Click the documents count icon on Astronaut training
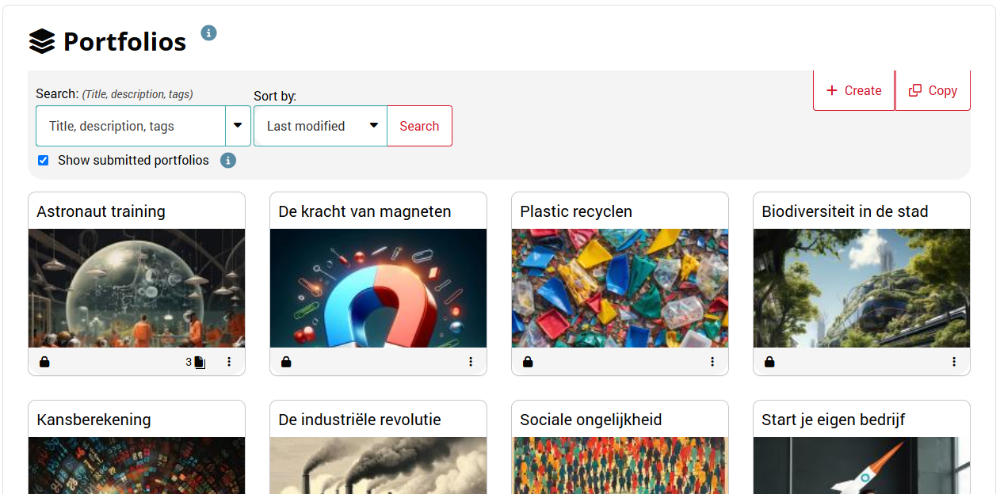The width and height of the screenshot is (1000, 494). pos(200,363)
